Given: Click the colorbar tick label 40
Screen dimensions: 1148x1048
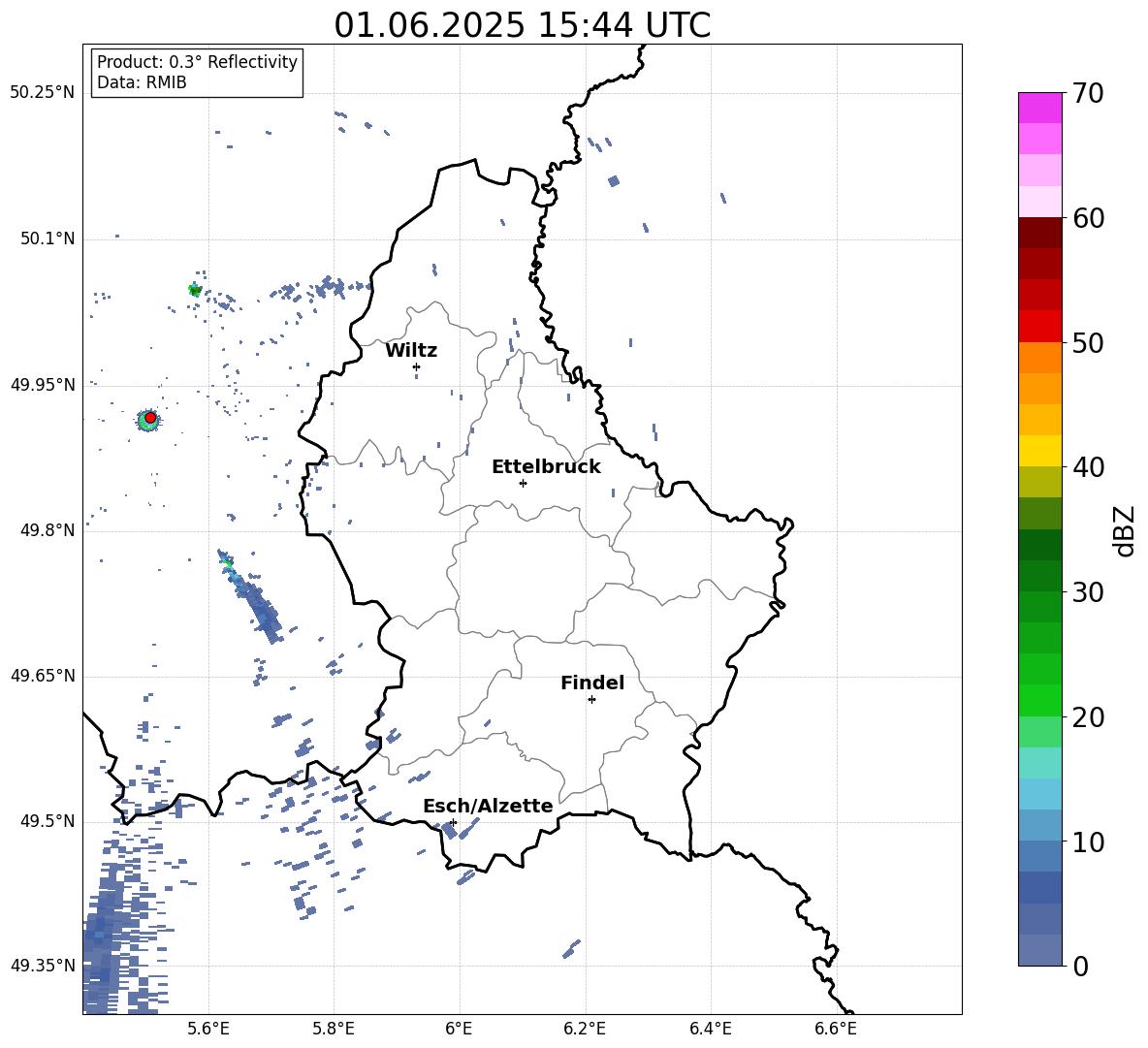Looking at the screenshot, I should coord(1088,467).
